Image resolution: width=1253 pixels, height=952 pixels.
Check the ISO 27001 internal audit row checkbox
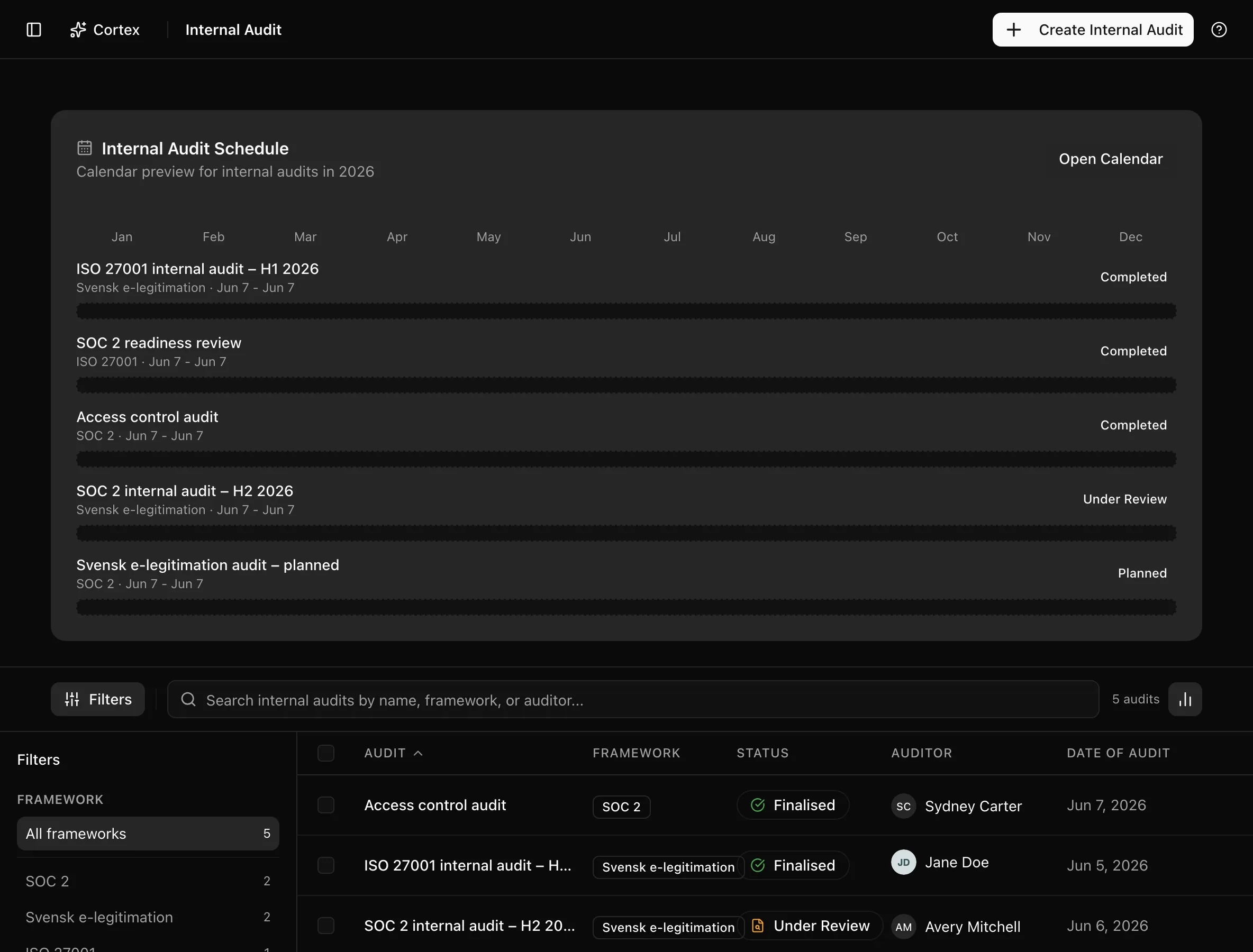[x=325, y=865]
